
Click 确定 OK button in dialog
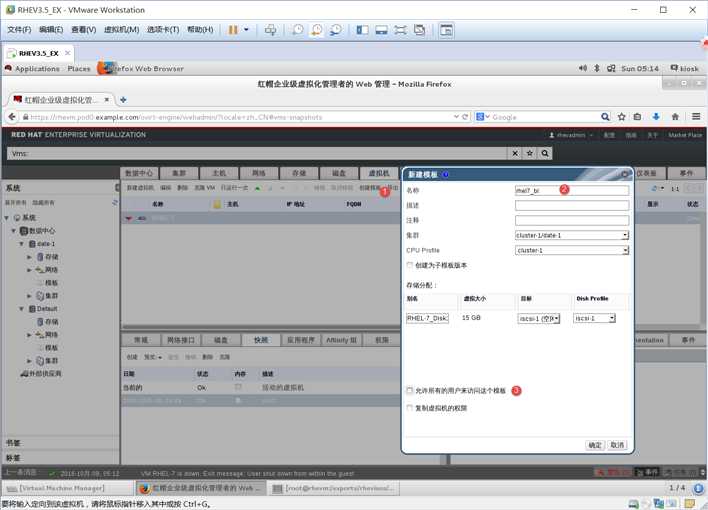[595, 445]
